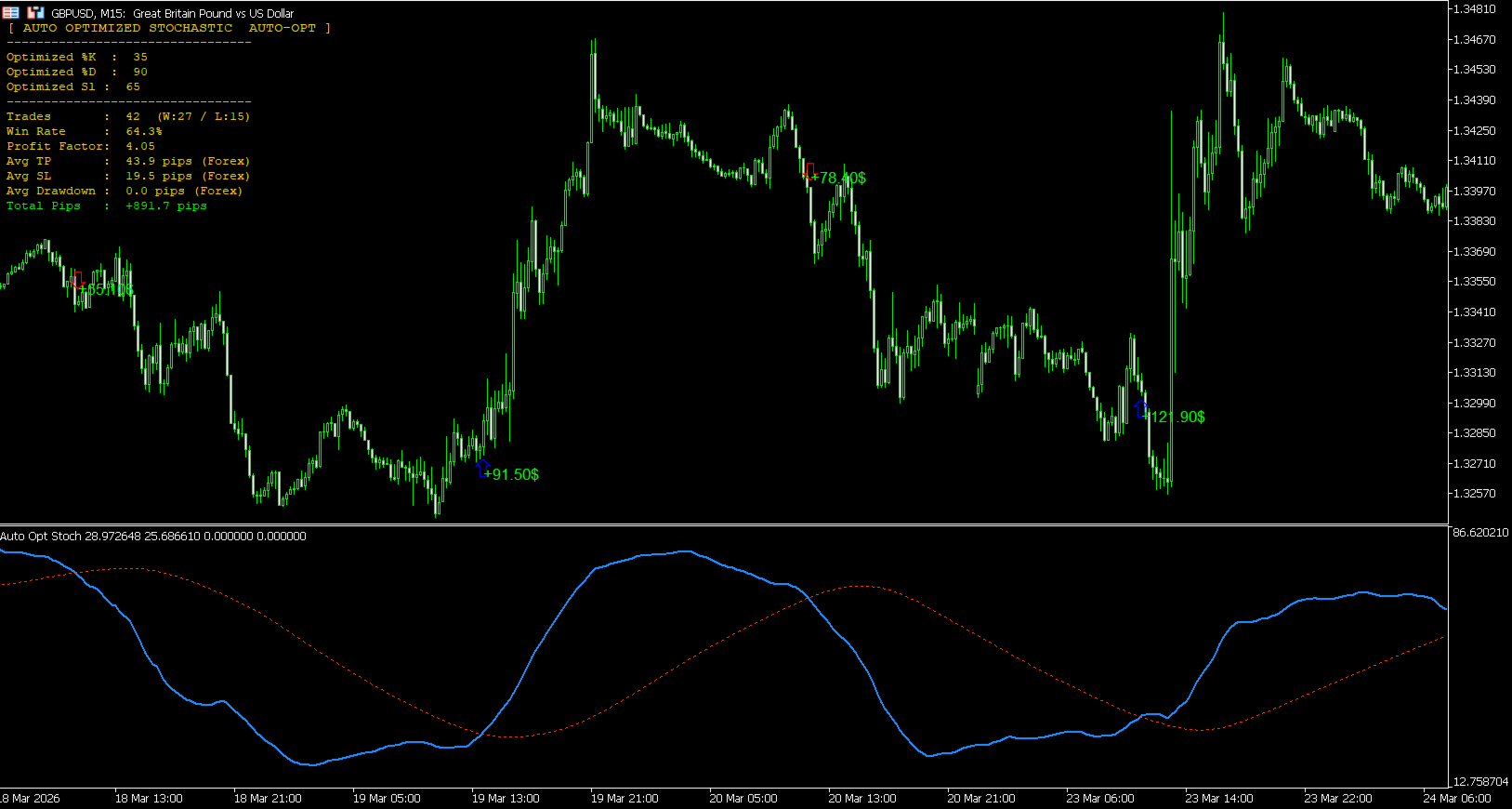Click the Profit Factor 4.05 line
The image size is (1512, 809).
pyautogui.click(x=81, y=146)
